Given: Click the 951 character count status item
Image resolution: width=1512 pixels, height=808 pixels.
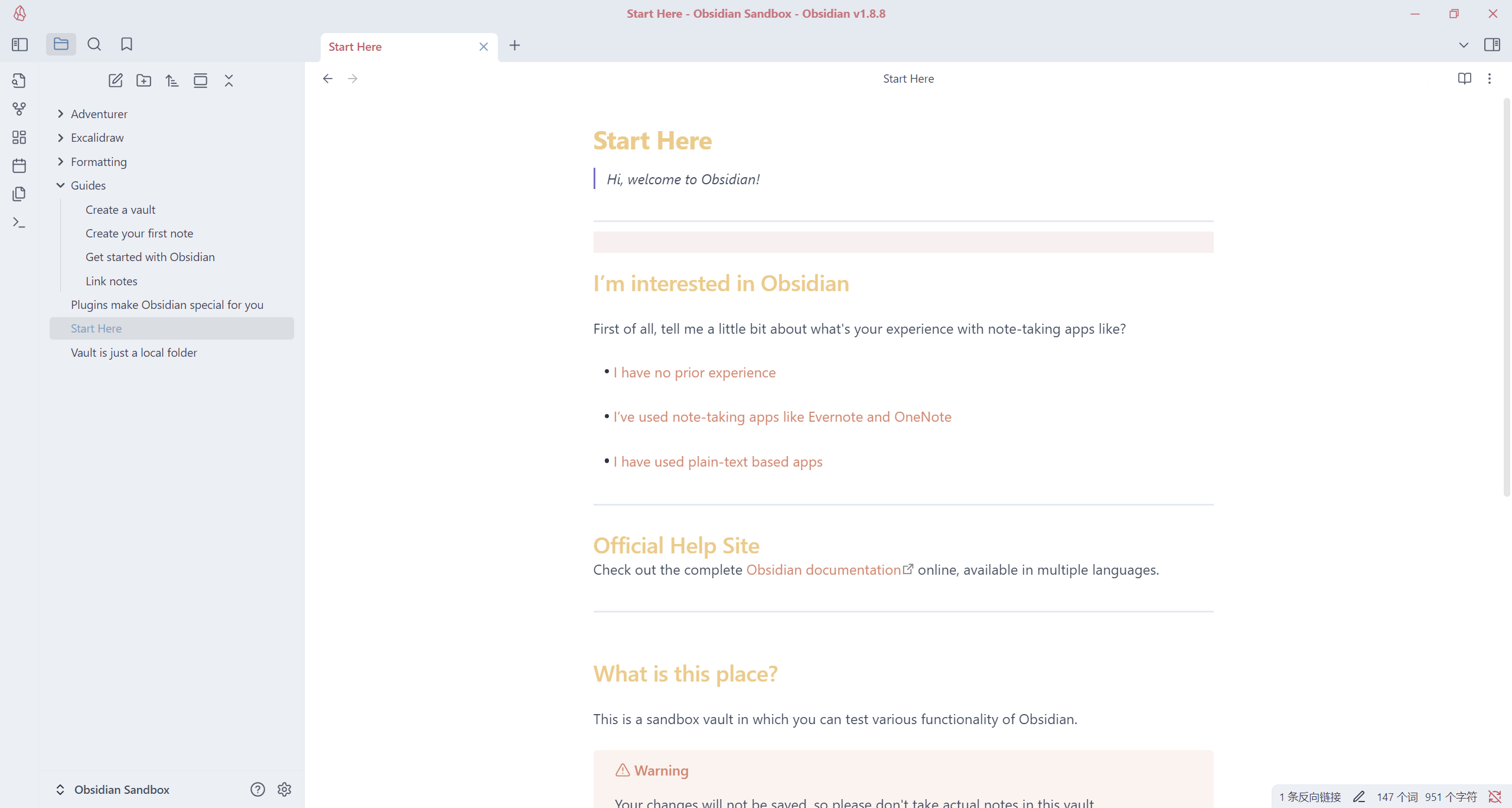Looking at the screenshot, I should 1451,797.
